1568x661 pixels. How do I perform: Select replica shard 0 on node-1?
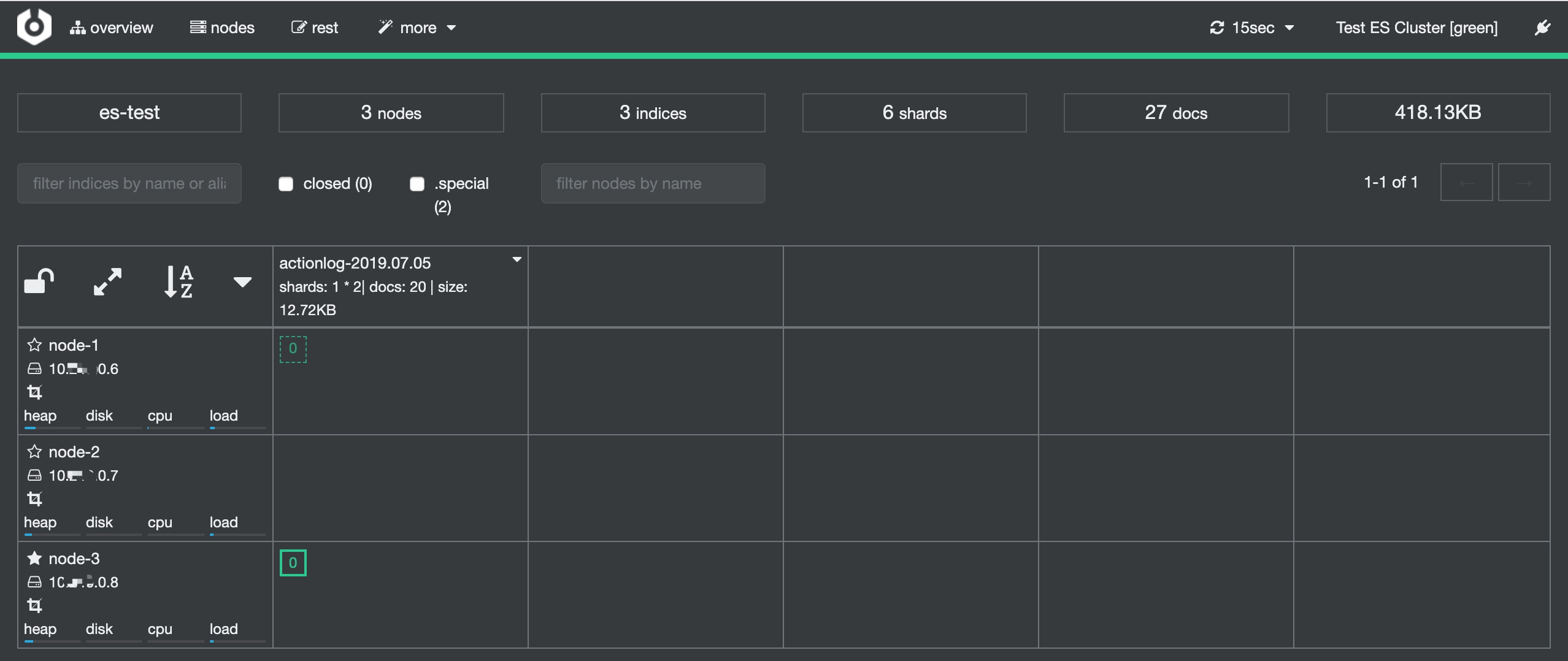click(x=293, y=349)
